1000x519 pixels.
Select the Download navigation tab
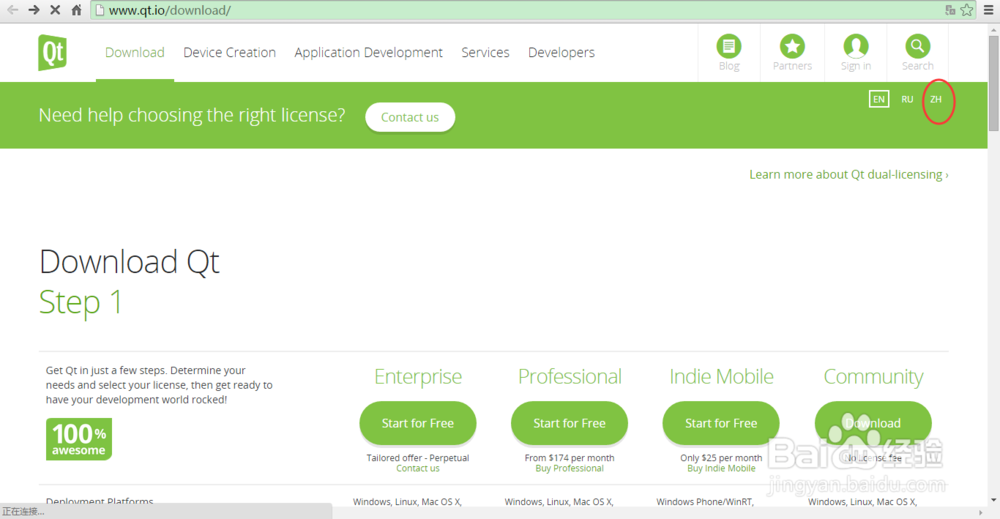coord(135,52)
